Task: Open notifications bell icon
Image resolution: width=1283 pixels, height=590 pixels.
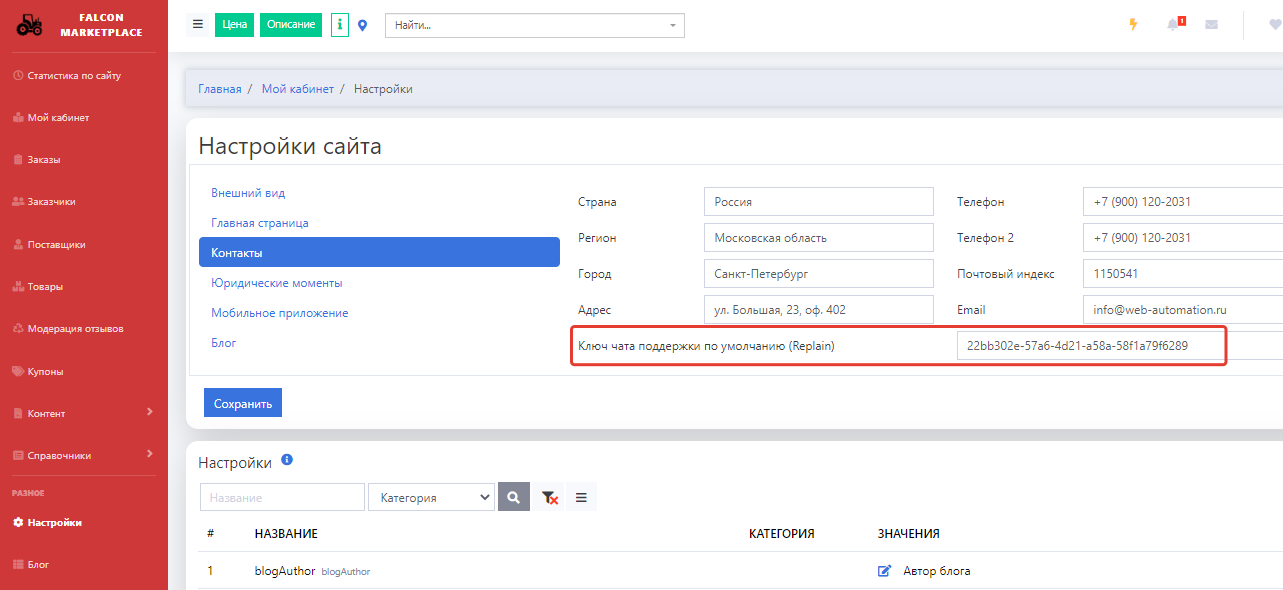Action: [1173, 25]
